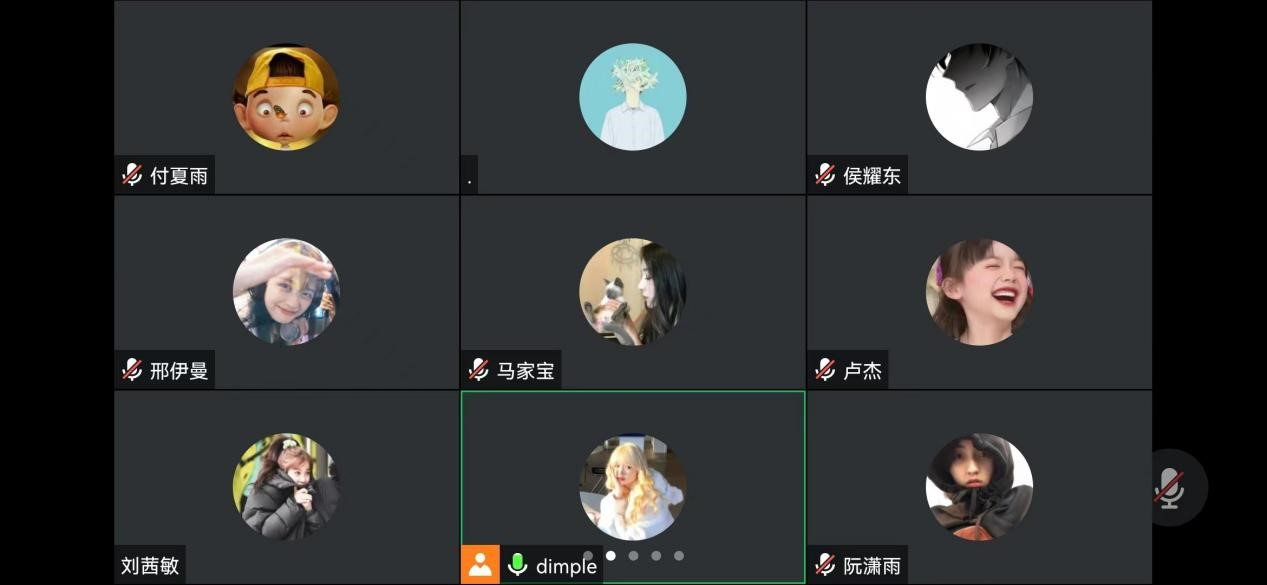The width and height of the screenshot is (1267, 585).
Task: Select 付夏雨's yellow cap cartoon avatar
Action: point(286,97)
